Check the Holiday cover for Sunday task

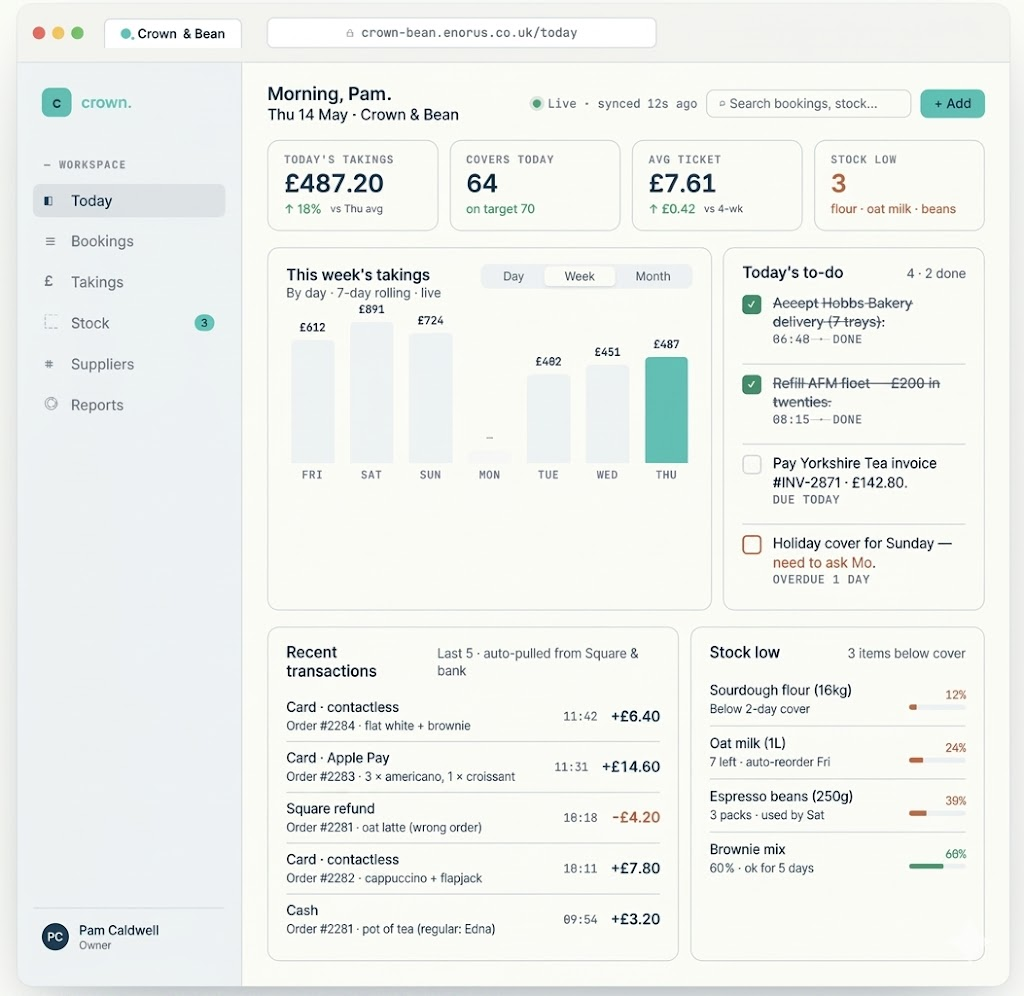[x=752, y=545]
